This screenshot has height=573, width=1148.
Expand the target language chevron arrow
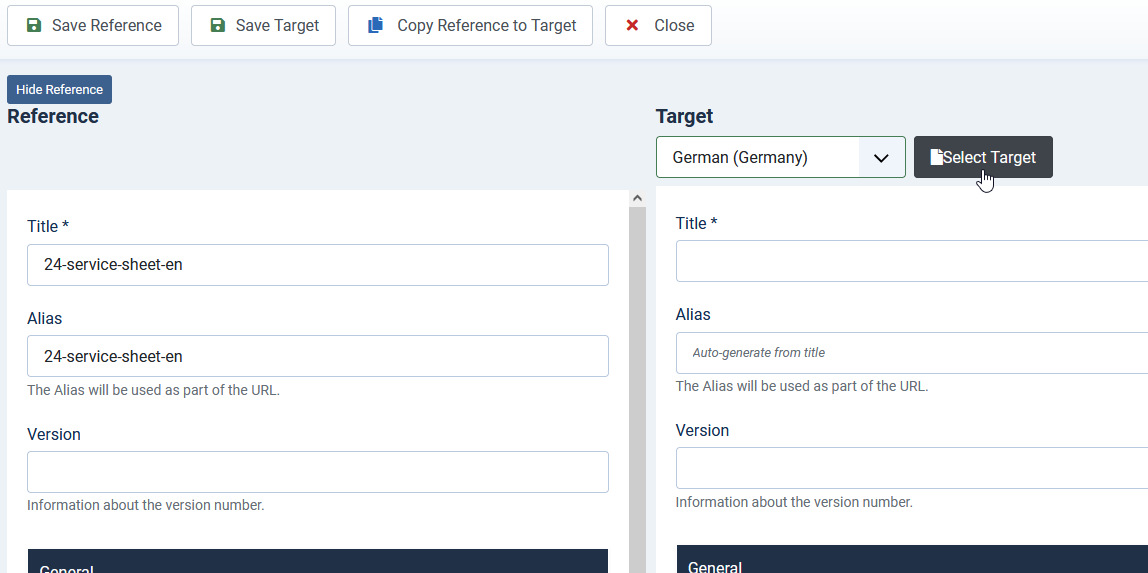coord(882,158)
